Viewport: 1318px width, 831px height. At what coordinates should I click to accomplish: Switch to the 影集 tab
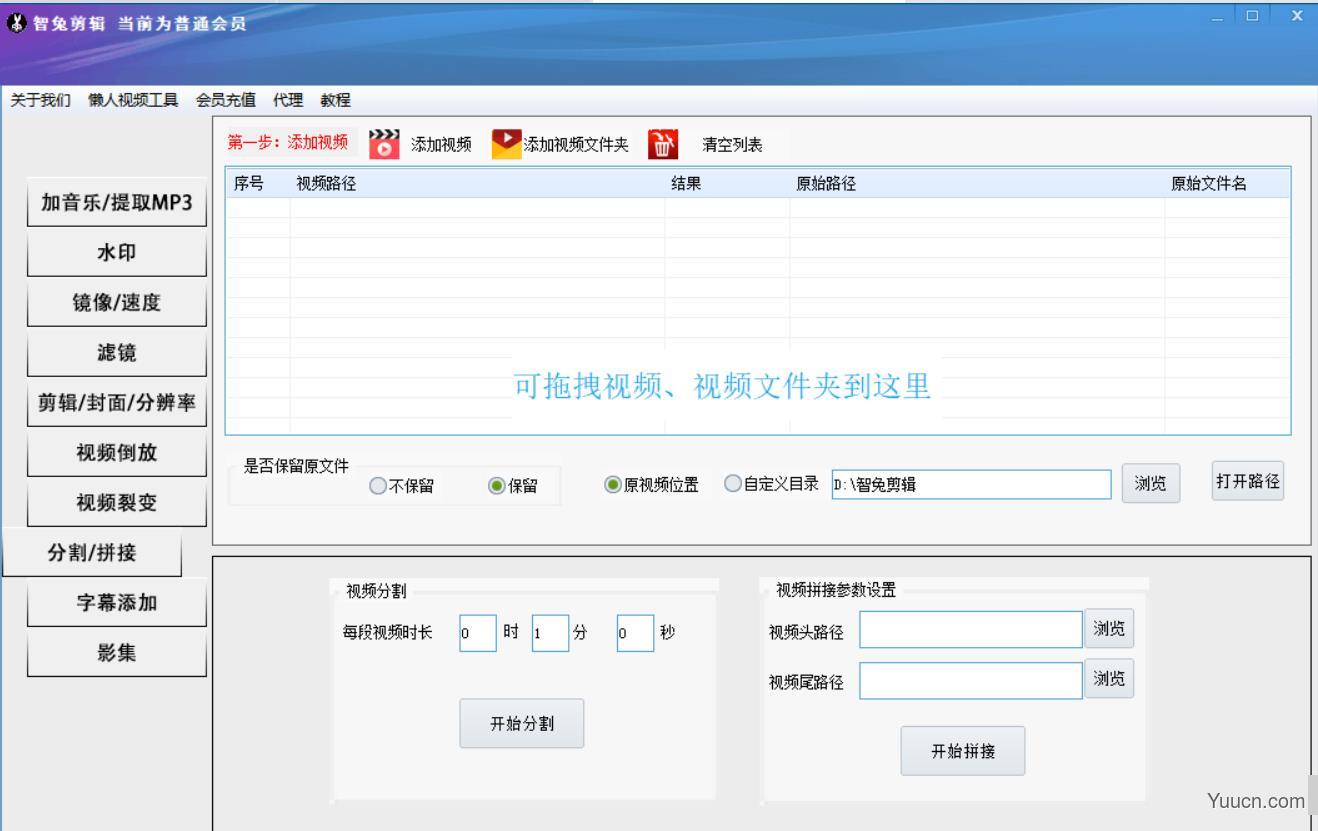[116, 653]
